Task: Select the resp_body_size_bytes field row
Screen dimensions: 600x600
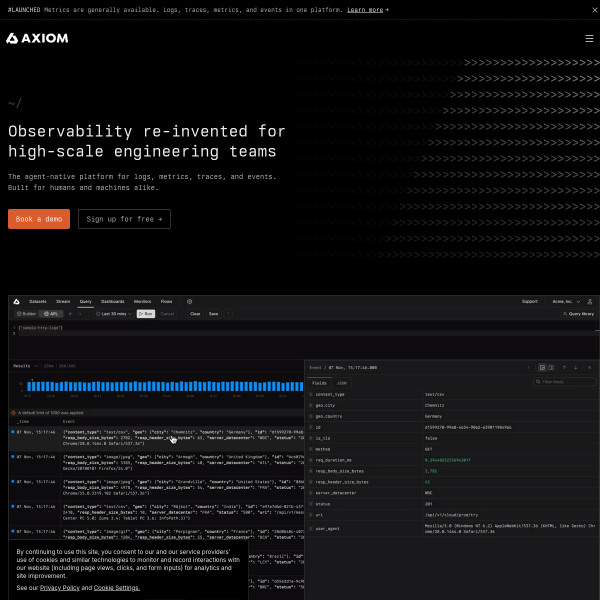Action: (x=452, y=471)
